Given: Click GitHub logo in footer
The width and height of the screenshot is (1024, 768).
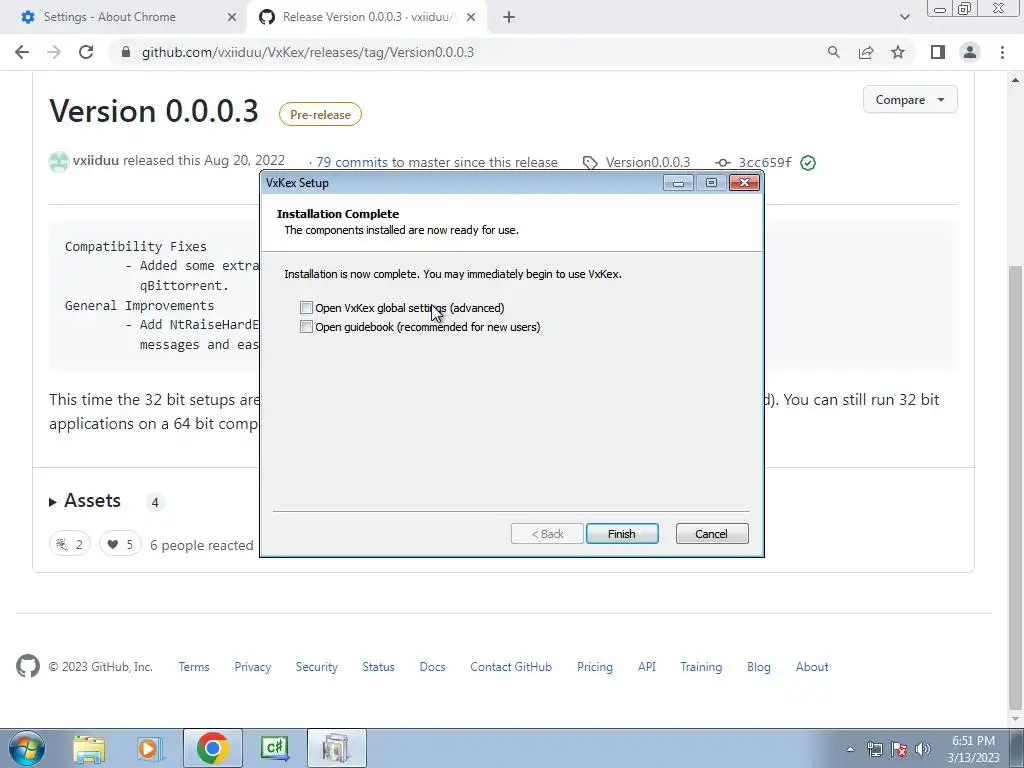Looking at the screenshot, I should [x=28, y=666].
